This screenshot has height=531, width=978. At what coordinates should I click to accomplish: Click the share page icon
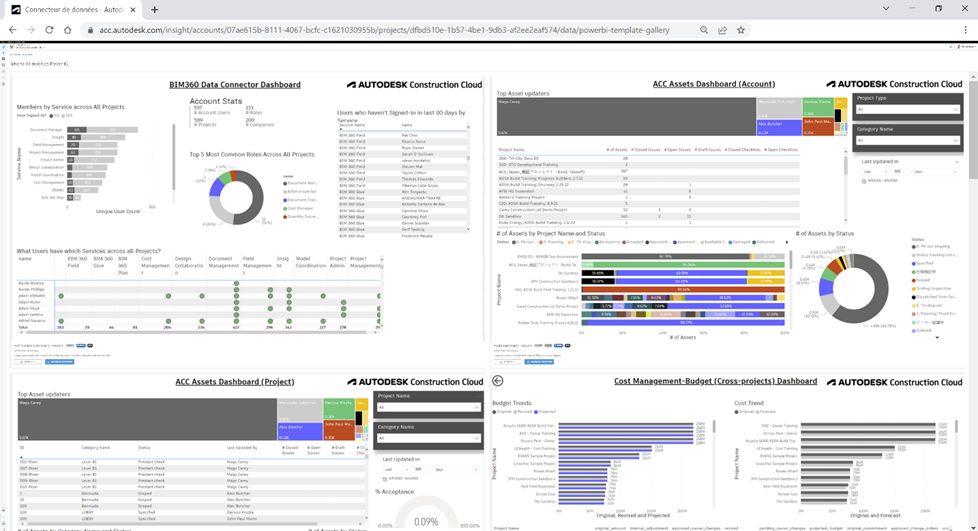coord(722,29)
